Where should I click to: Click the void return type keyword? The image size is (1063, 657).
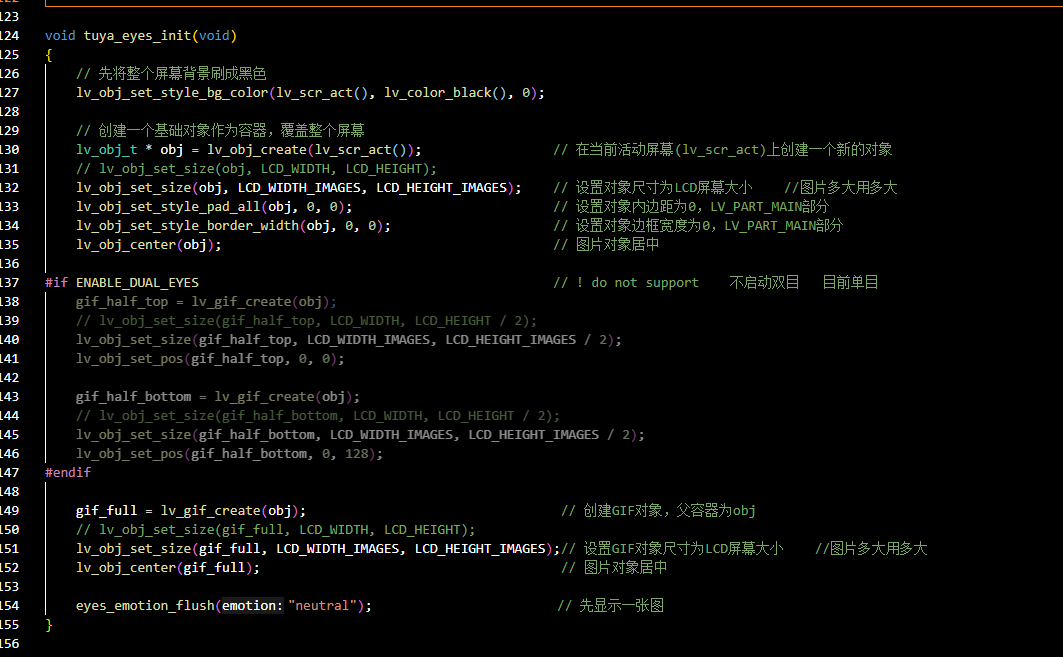pyautogui.click(x=60, y=36)
